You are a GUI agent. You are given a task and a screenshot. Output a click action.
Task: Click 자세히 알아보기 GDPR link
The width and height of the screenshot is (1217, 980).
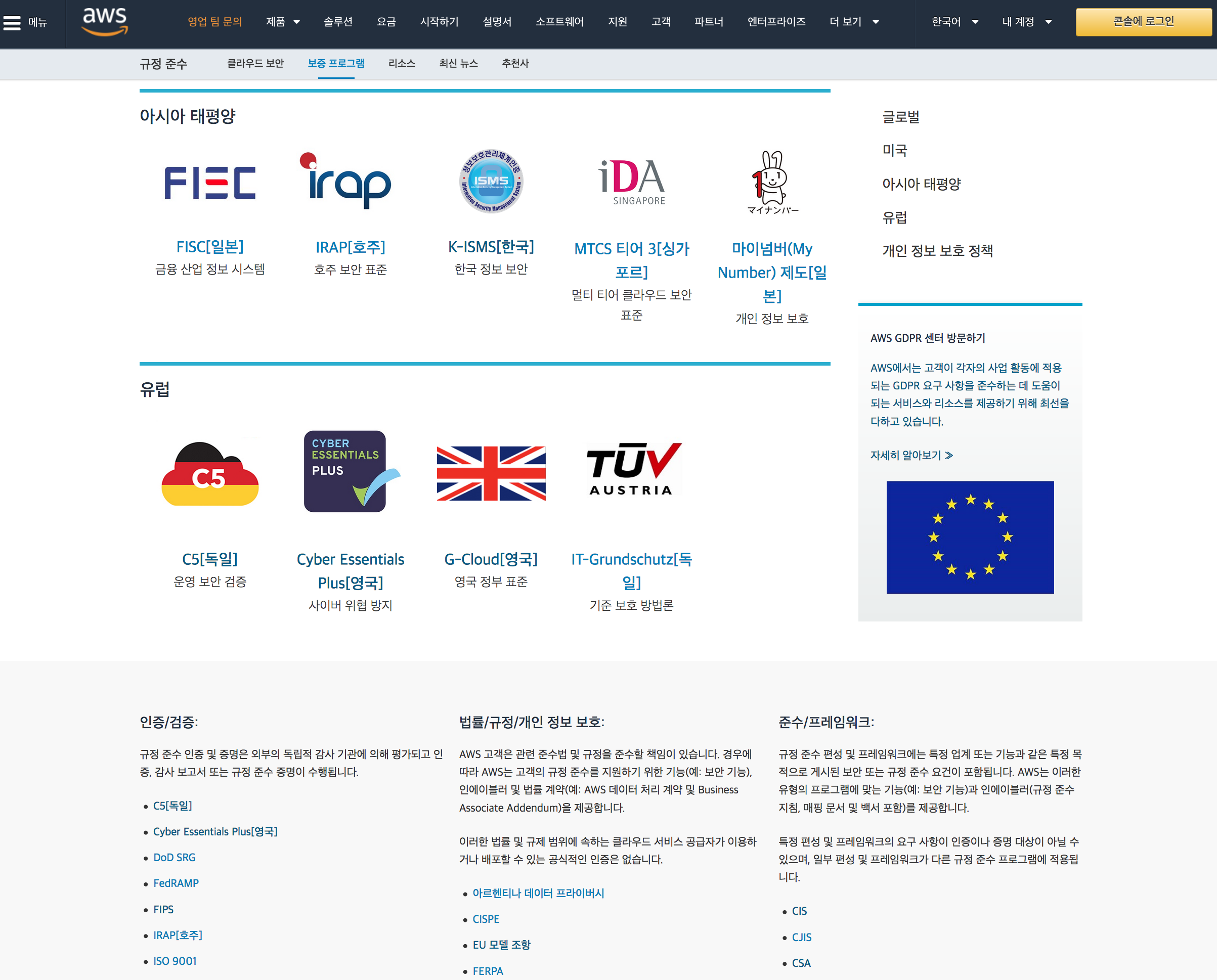click(911, 455)
